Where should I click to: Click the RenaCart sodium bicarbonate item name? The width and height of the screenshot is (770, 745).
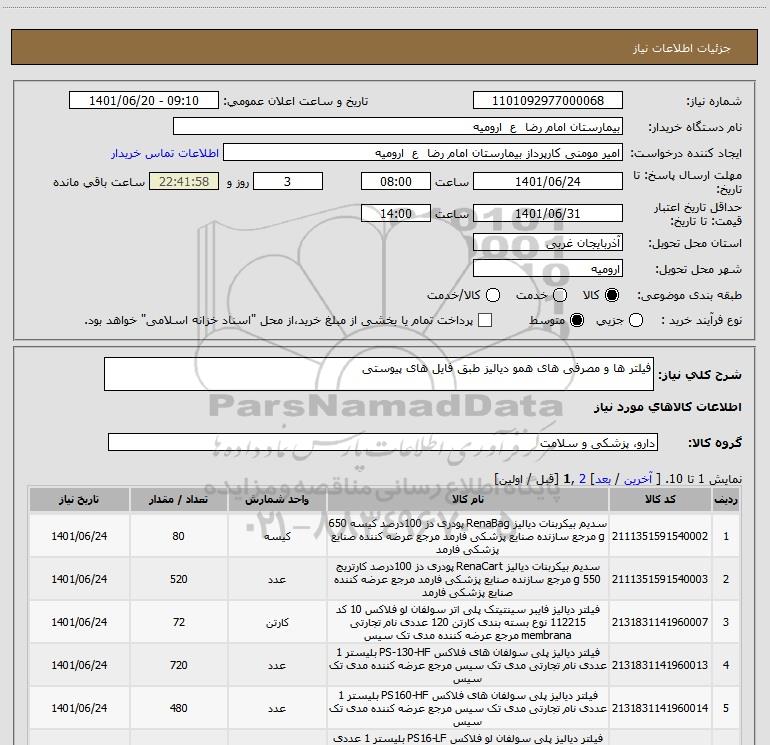(468, 579)
